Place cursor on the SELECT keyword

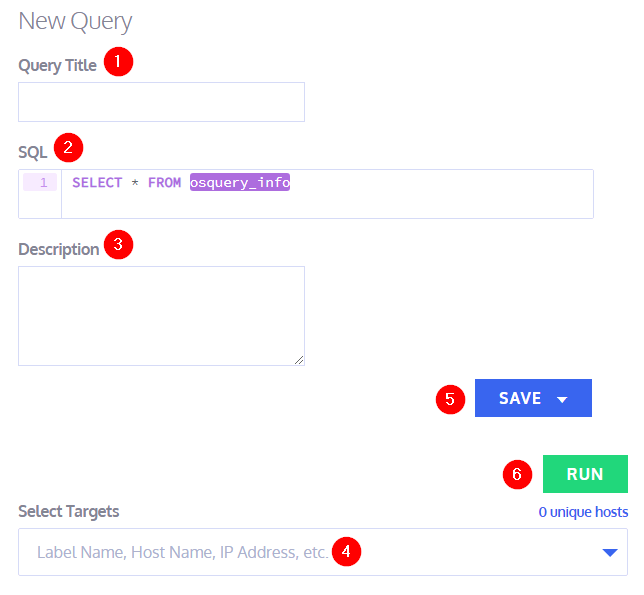pos(96,183)
